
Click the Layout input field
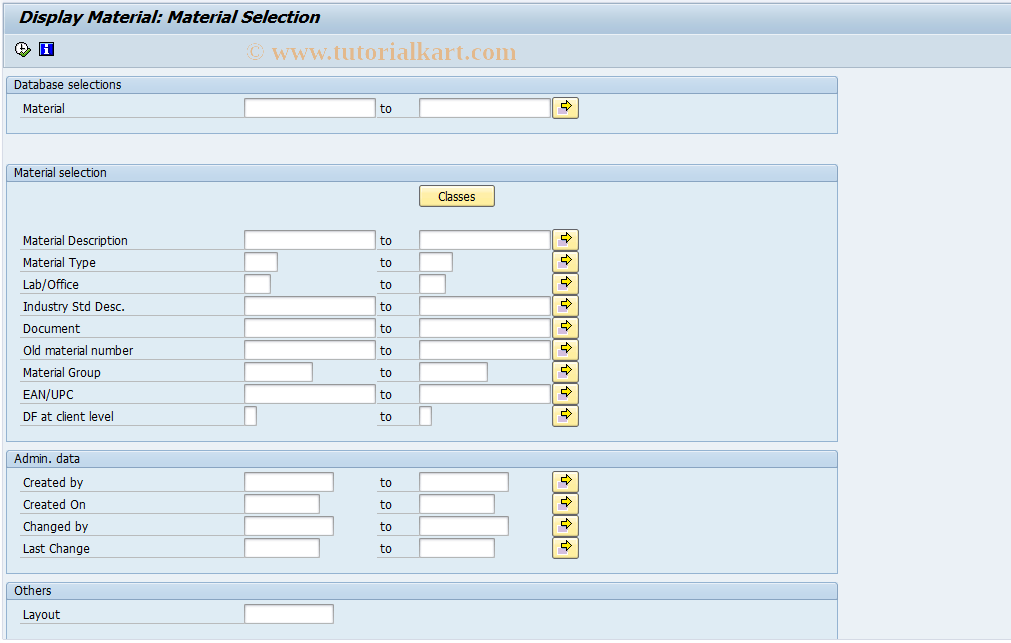(x=288, y=613)
